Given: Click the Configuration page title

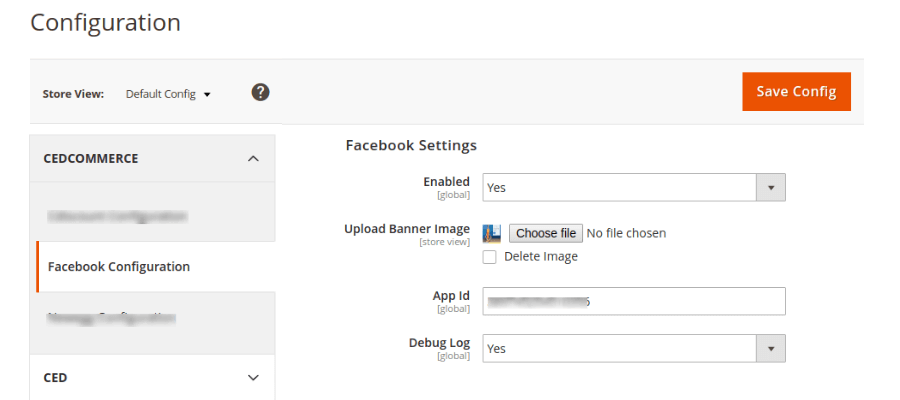Looking at the screenshot, I should 105,23.
